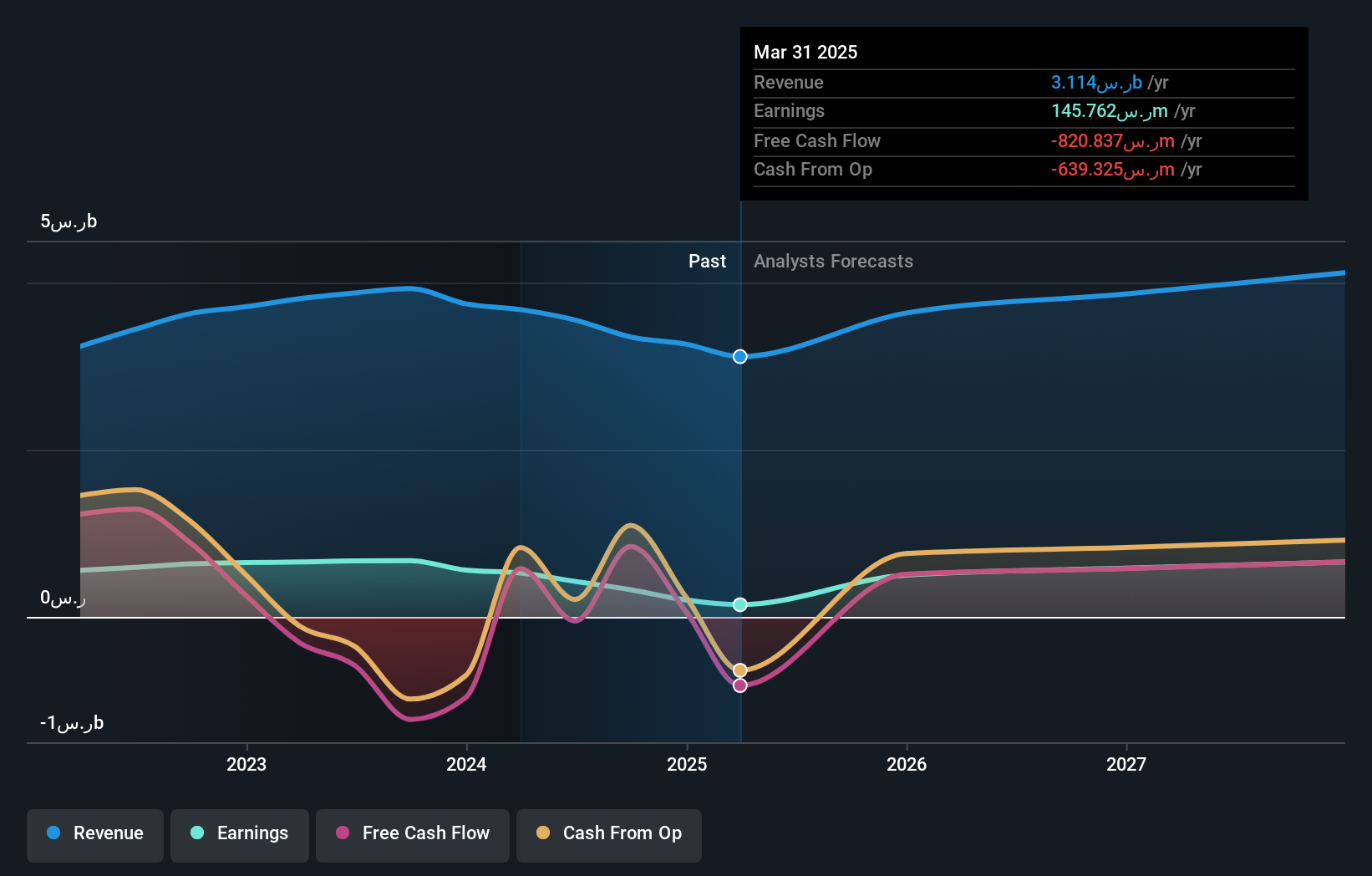Click the 2024 x-axis label
The width and height of the screenshot is (1372, 876).
coord(466,764)
